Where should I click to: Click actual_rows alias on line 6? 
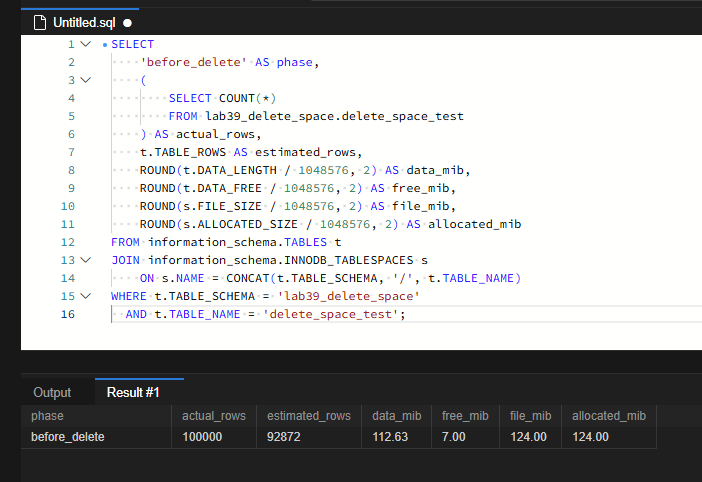click(x=215, y=134)
